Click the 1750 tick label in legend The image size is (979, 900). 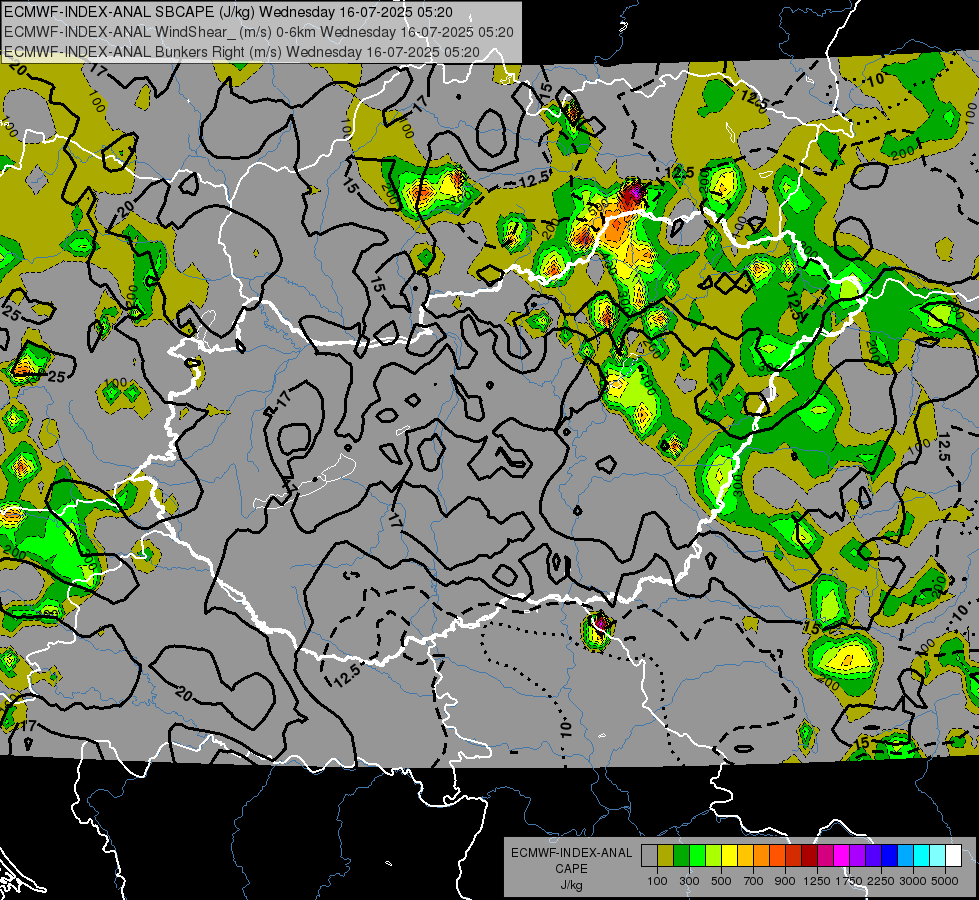point(850,881)
